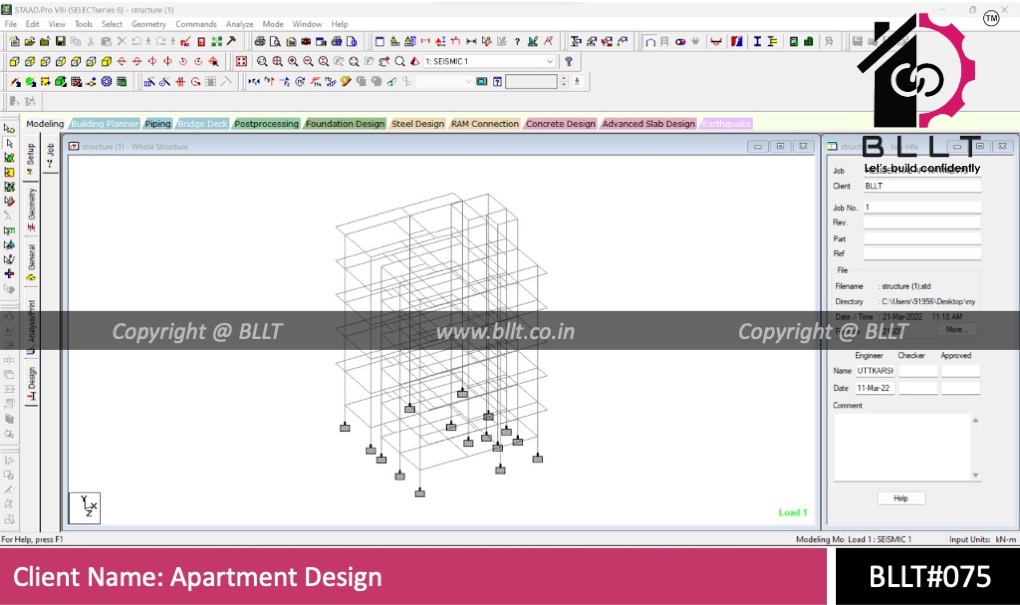Screen dimensions: 1020x605
Task: Click the green Load 1 label in view
Action: 792,513
